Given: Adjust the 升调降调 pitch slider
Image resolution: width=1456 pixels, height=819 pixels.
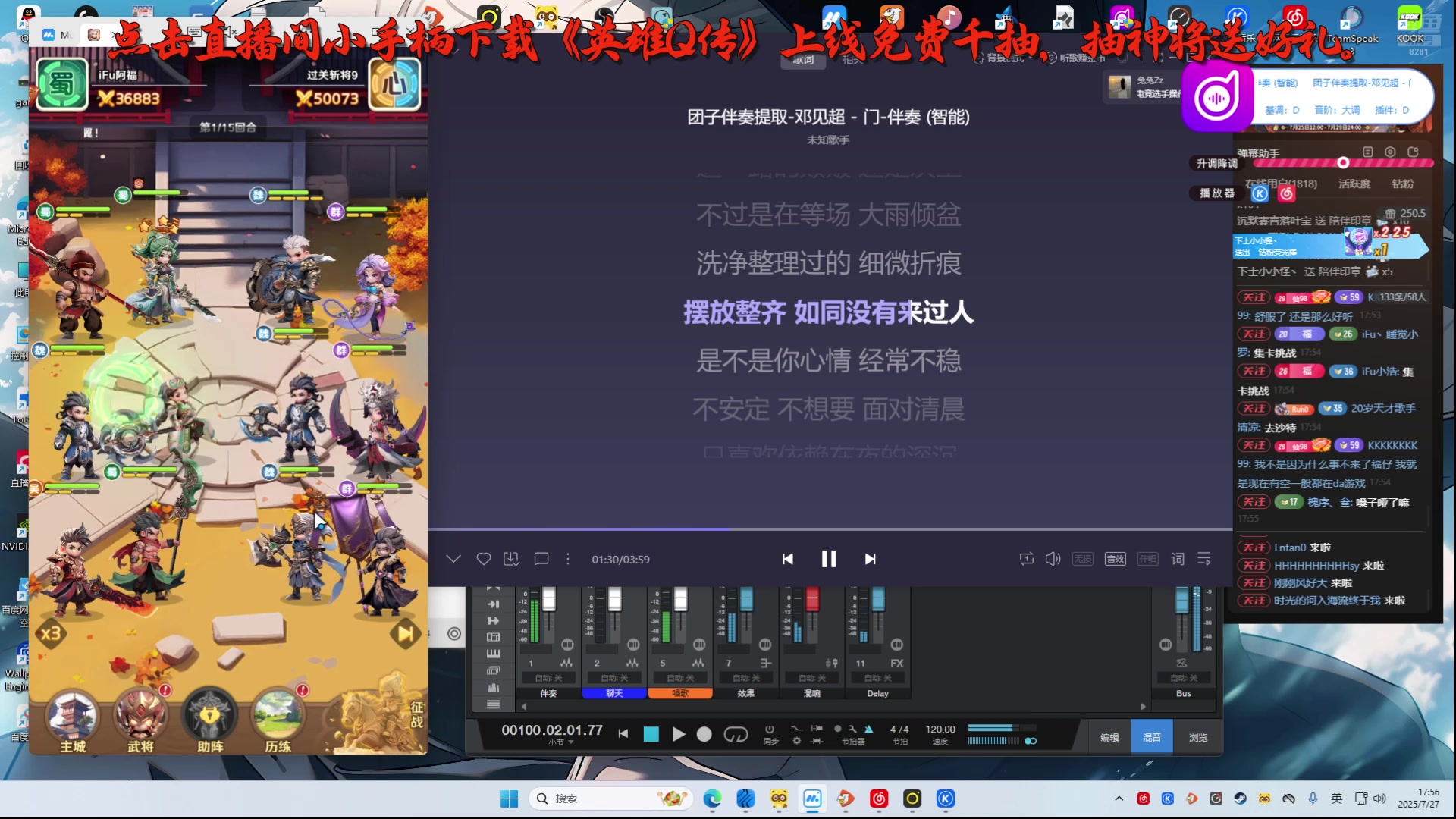Looking at the screenshot, I should coord(1343,163).
